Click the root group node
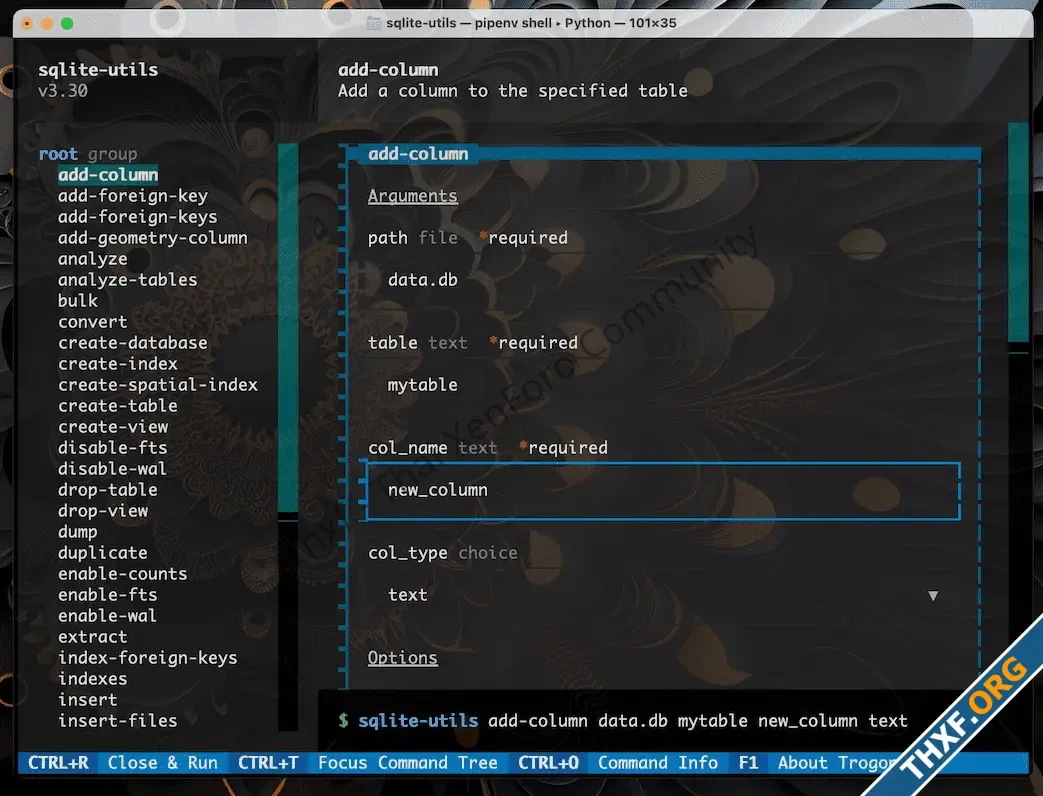Screen dimensions: 1043x796 click(x=88, y=154)
